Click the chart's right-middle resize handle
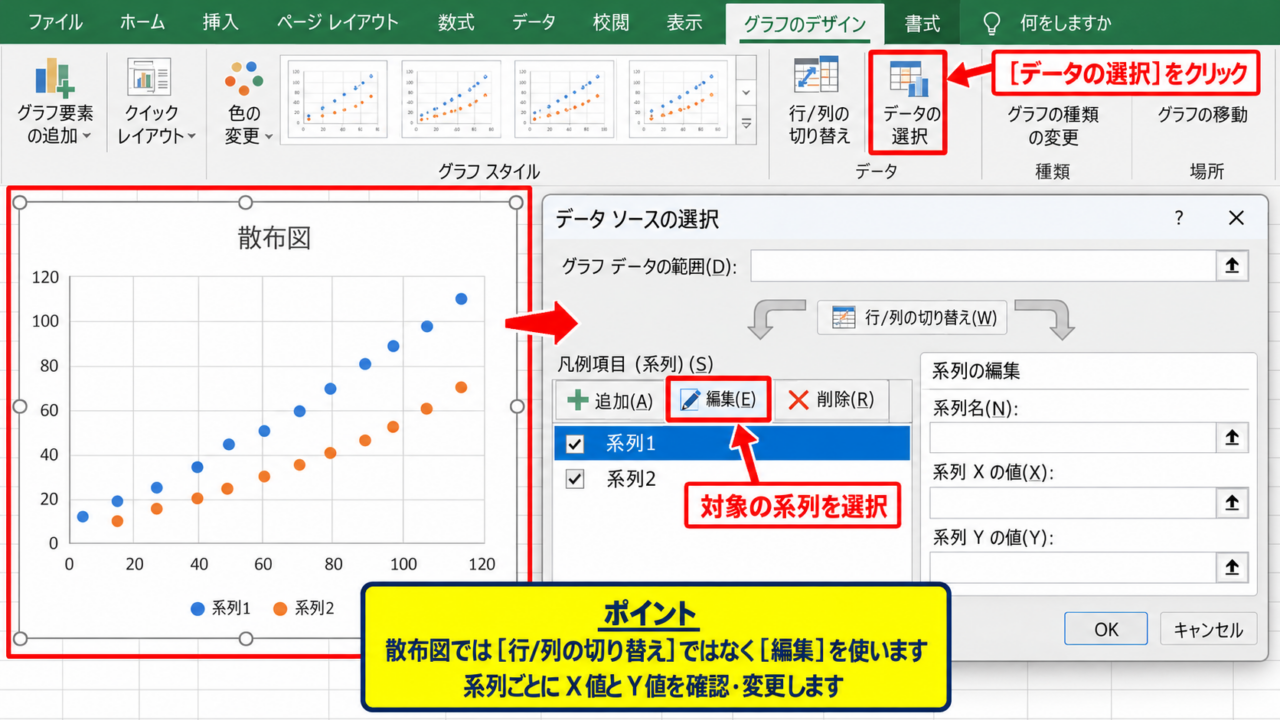 point(517,406)
